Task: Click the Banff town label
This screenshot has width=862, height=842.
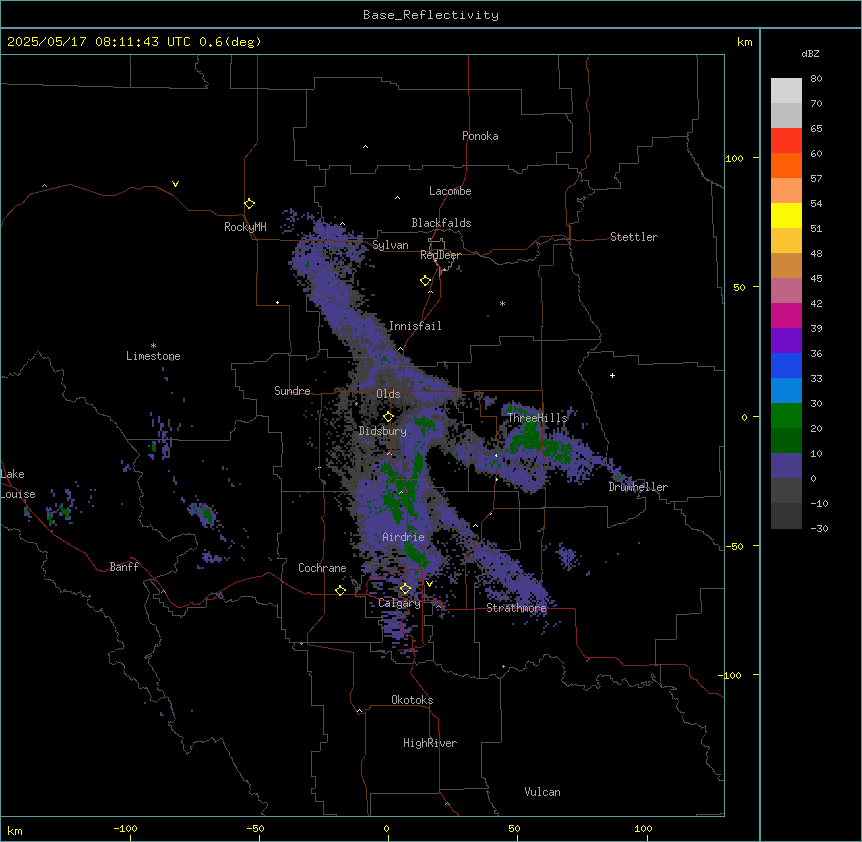Action: [x=124, y=567]
